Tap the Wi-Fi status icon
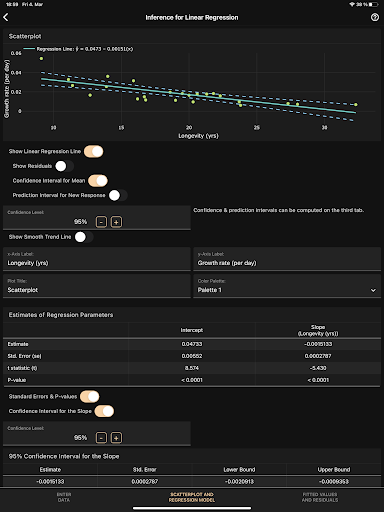This screenshot has width=384, height=512. 352,4
